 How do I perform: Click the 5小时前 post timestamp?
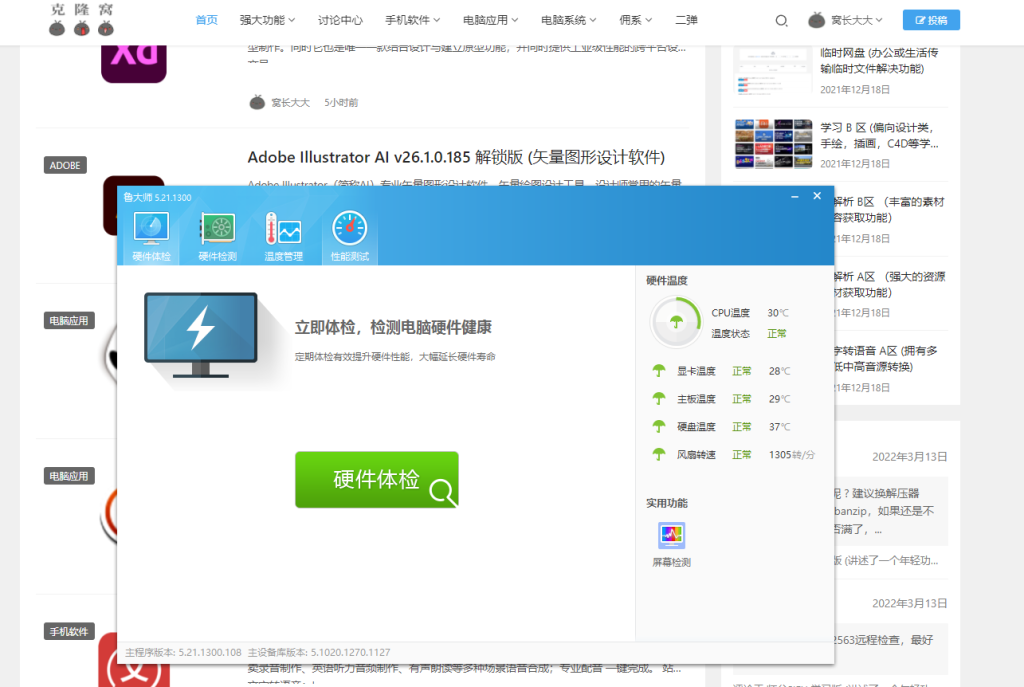coord(341,103)
